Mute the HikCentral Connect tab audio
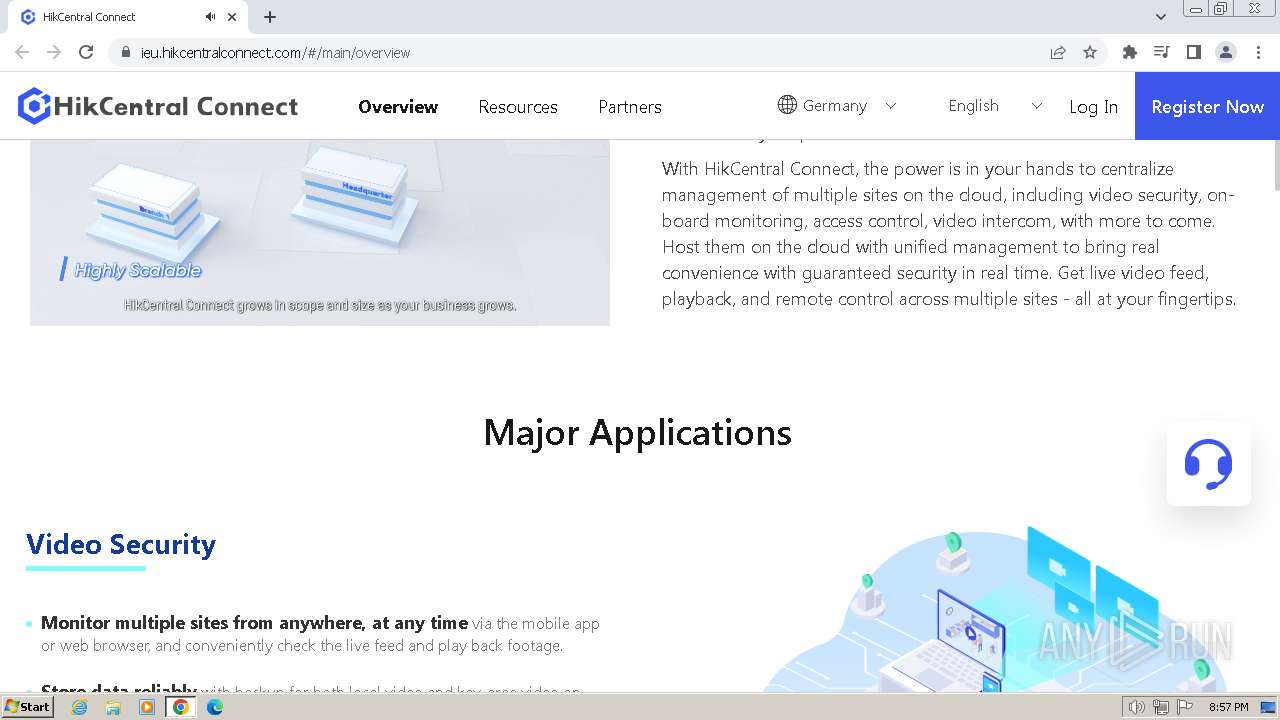This screenshot has height=720, width=1280. (210, 17)
